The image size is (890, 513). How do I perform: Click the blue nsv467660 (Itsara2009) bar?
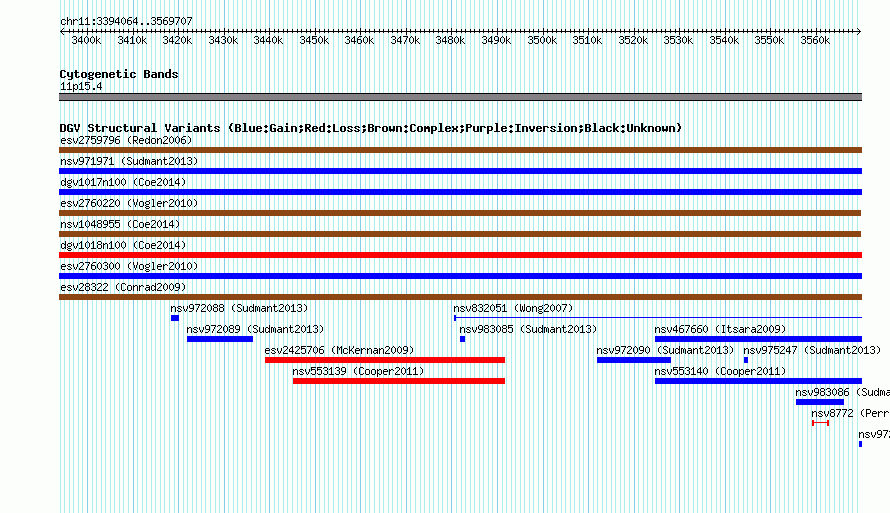coord(758,339)
